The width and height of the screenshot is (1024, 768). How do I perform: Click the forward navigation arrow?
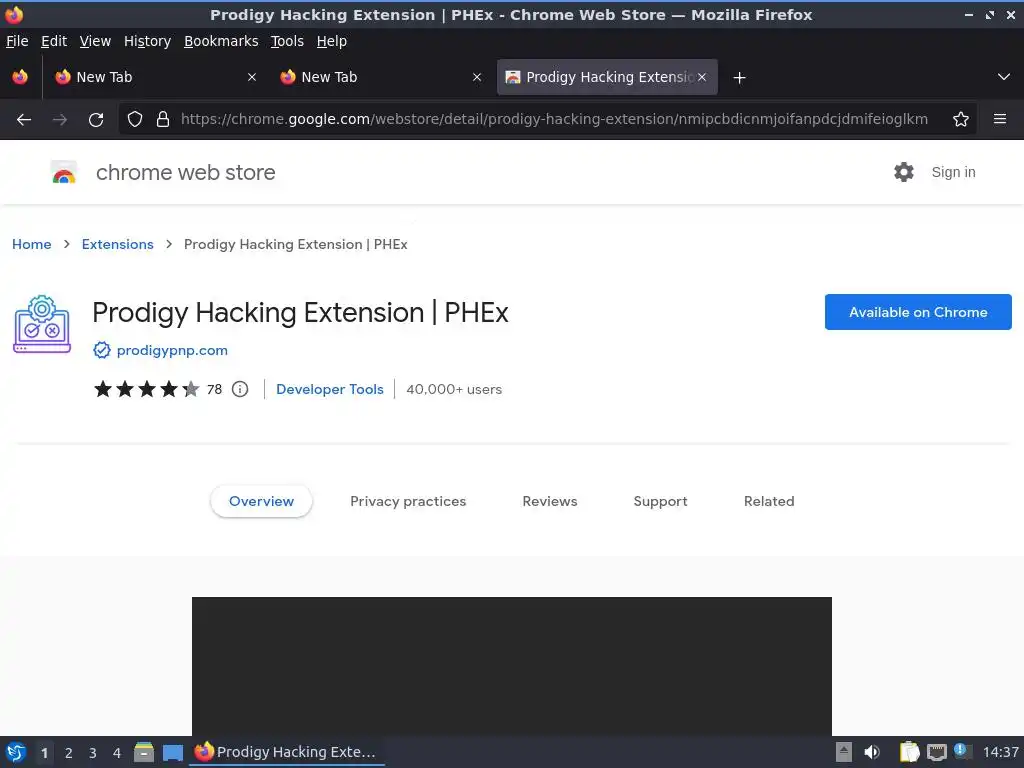pos(59,120)
